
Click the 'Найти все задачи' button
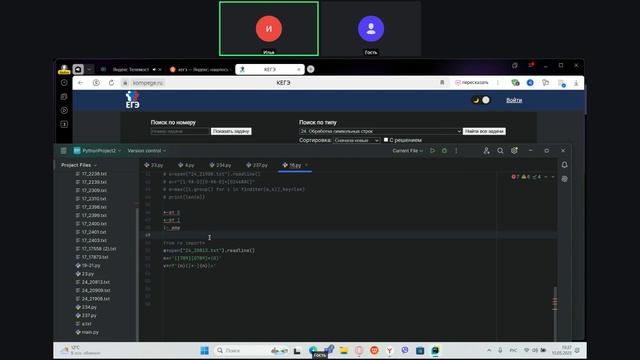tap(484, 131)
